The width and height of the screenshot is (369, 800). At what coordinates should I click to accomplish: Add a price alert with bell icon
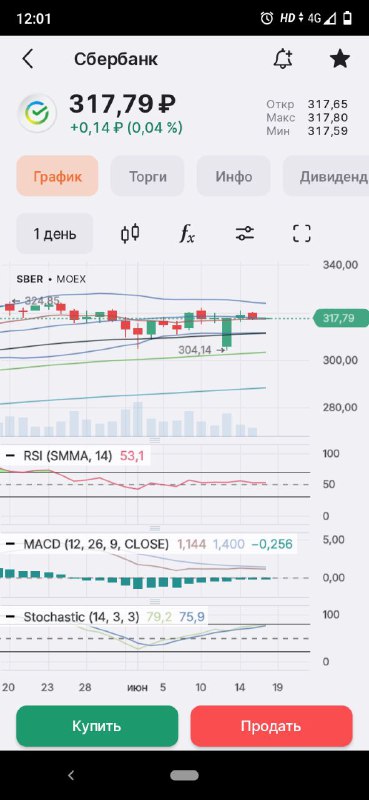click(283, 59)
